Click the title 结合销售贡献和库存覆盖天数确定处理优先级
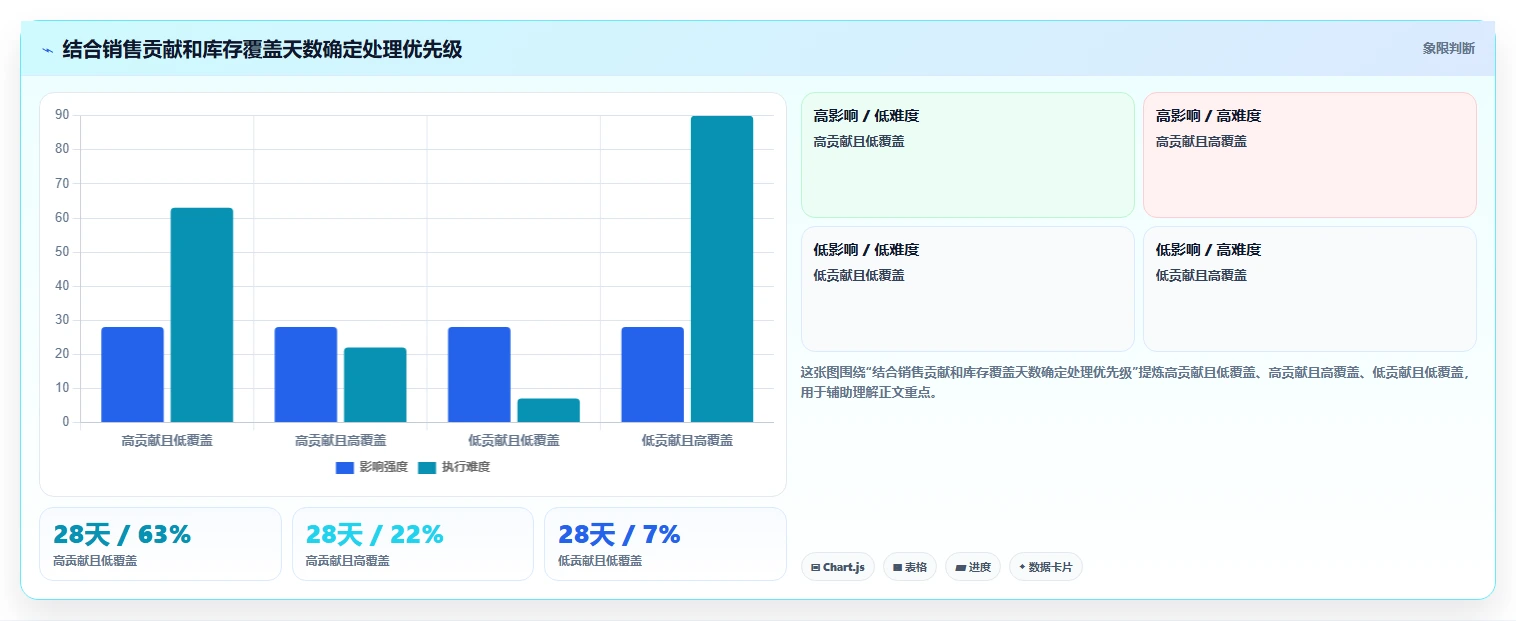This screenshot has width=1516, height=621. pyautogui.click(x=262, y=49)
